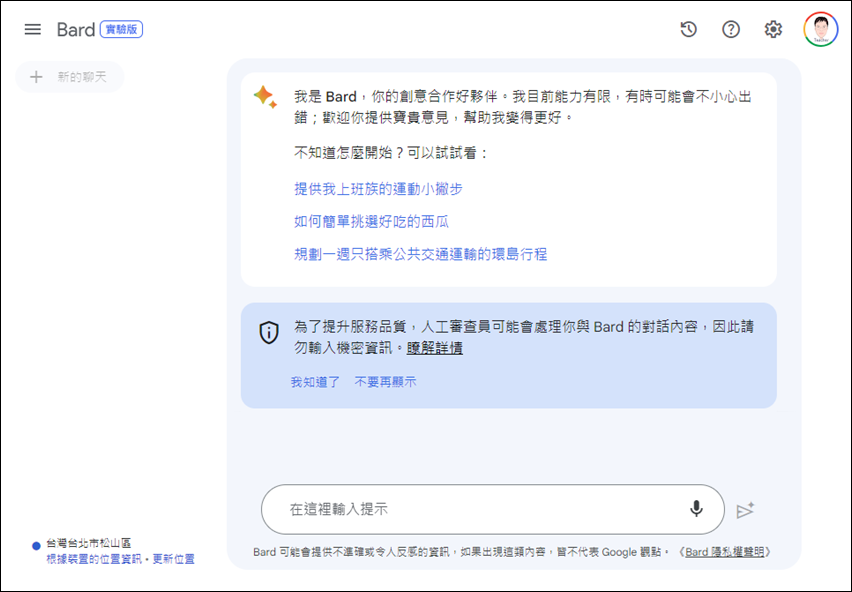
Task: Focus the 在這裡輸入提示 prompt field
Action: coord(493,509)
